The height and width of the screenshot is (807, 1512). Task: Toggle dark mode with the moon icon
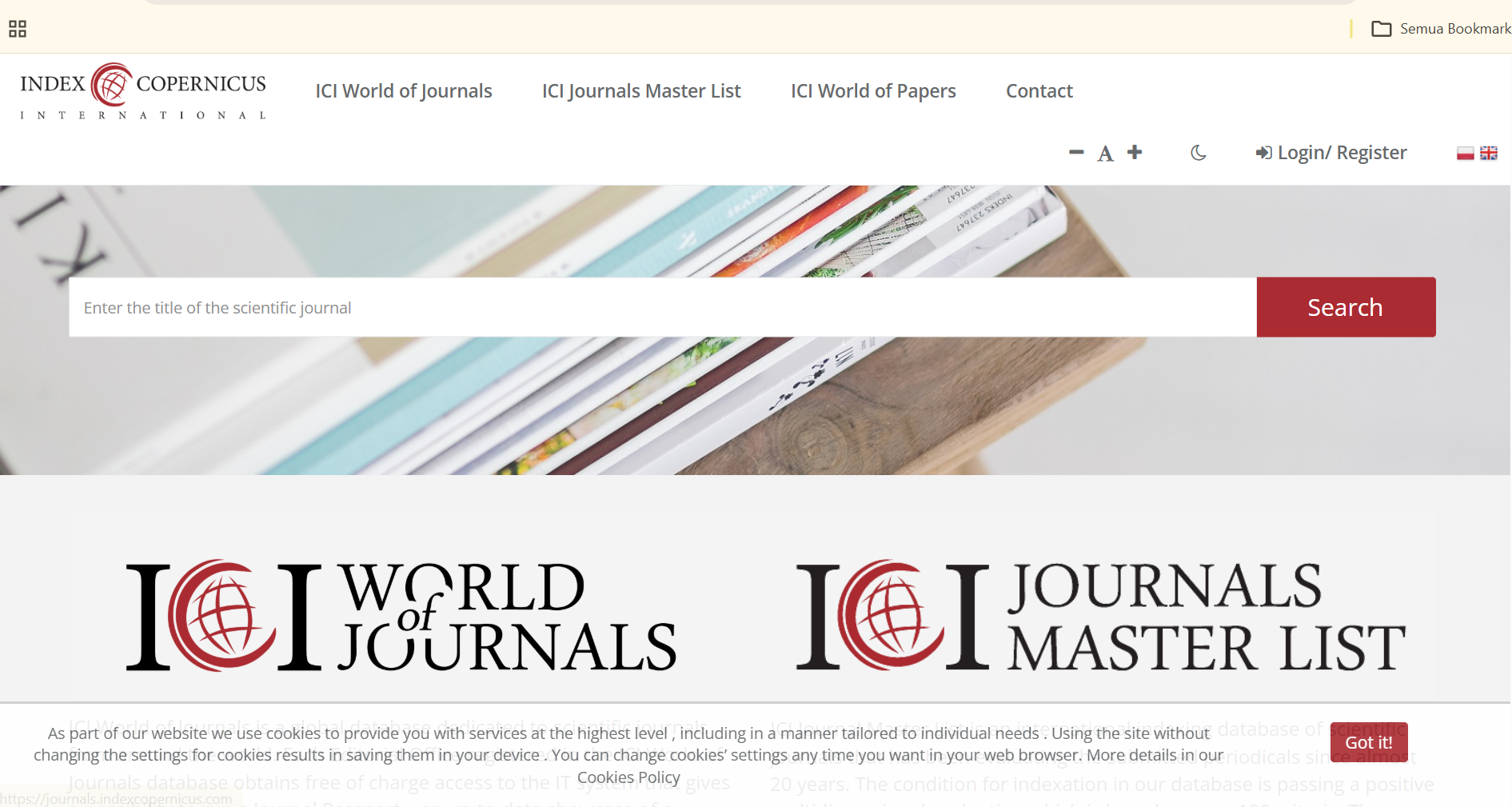click(1198, 153)
